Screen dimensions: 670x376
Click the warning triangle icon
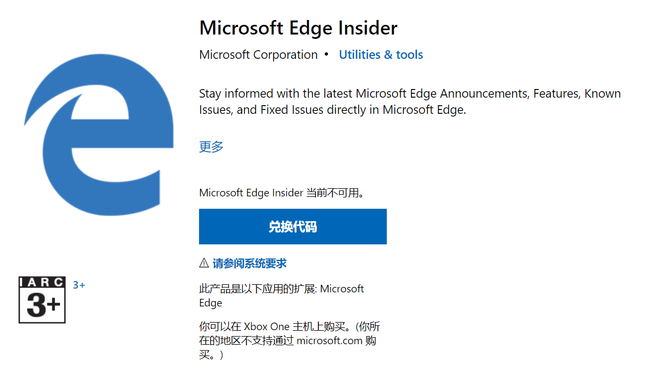(x=204, y=263)
